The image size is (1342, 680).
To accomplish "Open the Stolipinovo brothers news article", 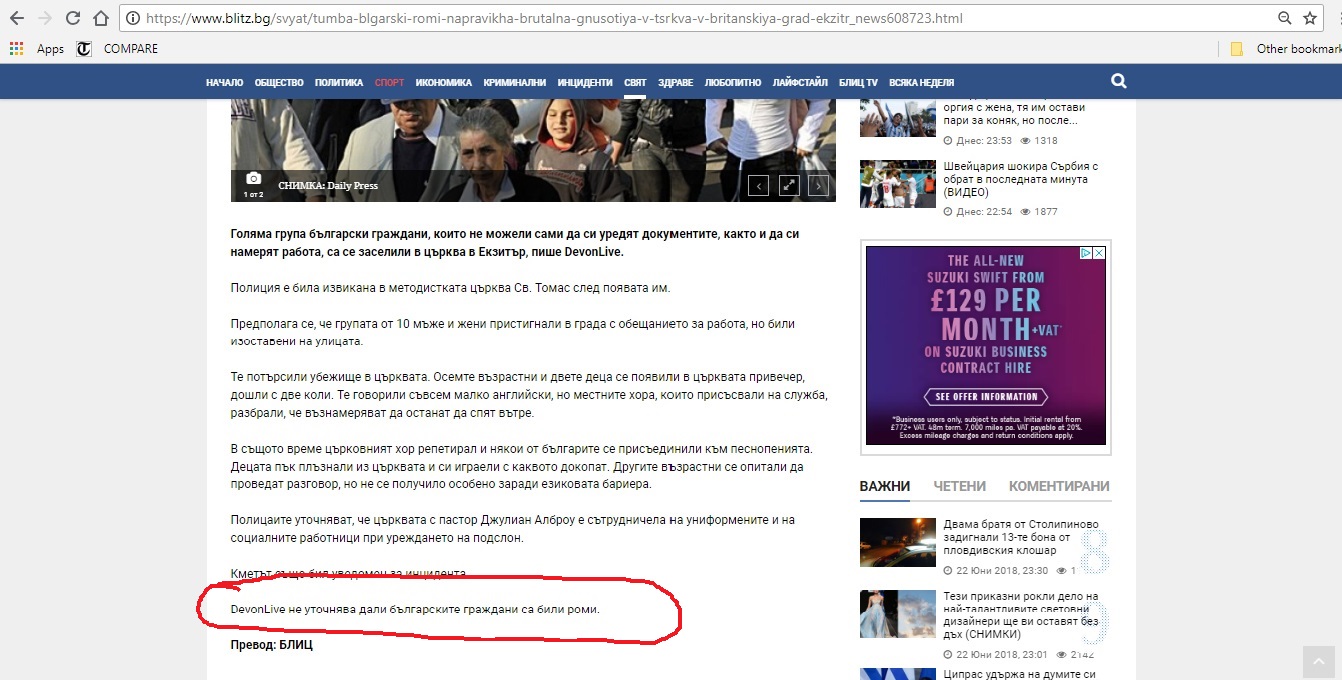I will [x=1020, y=537].
